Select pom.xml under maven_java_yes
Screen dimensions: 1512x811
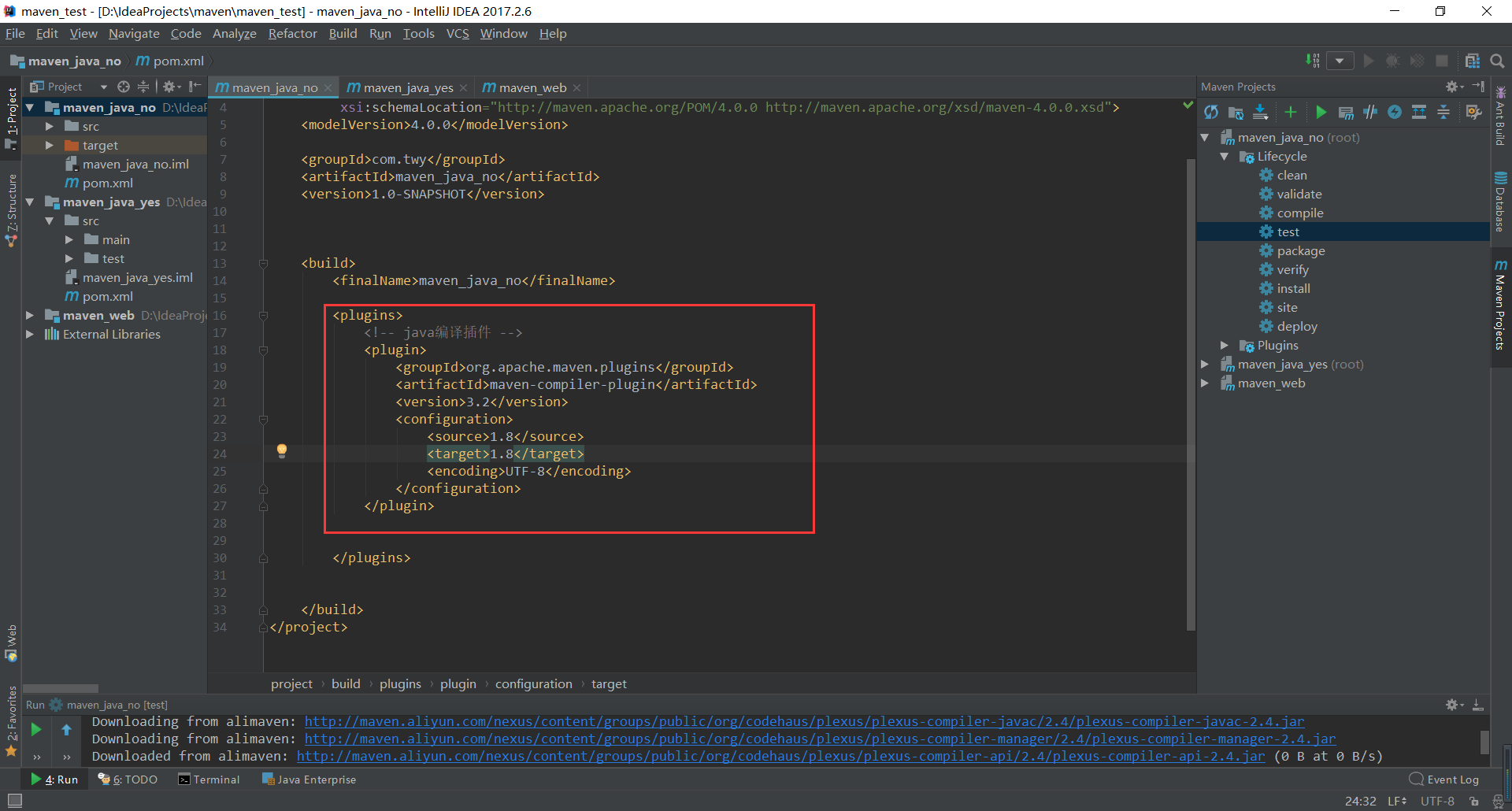(107, 296)
